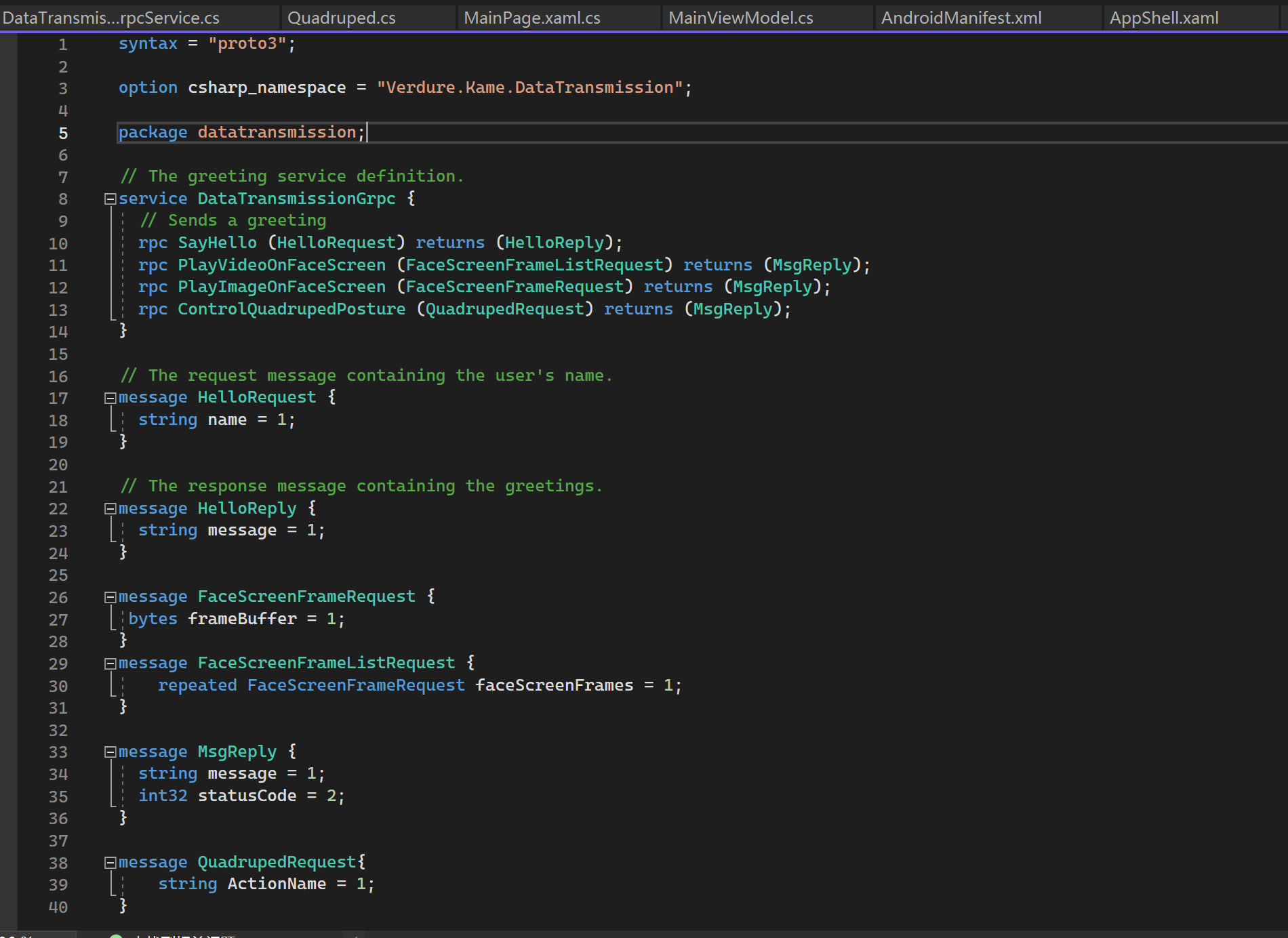This screenshot has width=1288, height=938.
Task: Click the bytes type keyword
Action: [x=153, y=619]
